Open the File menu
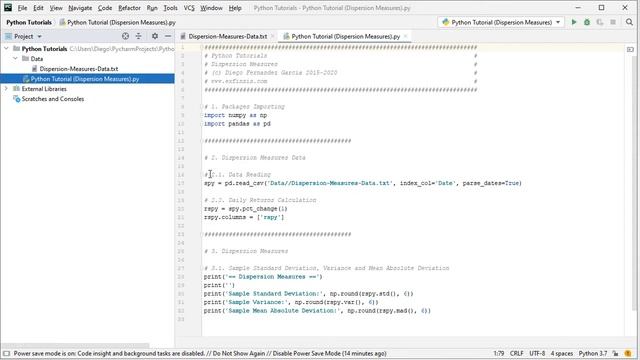640x360 pixels. (22, 8)
